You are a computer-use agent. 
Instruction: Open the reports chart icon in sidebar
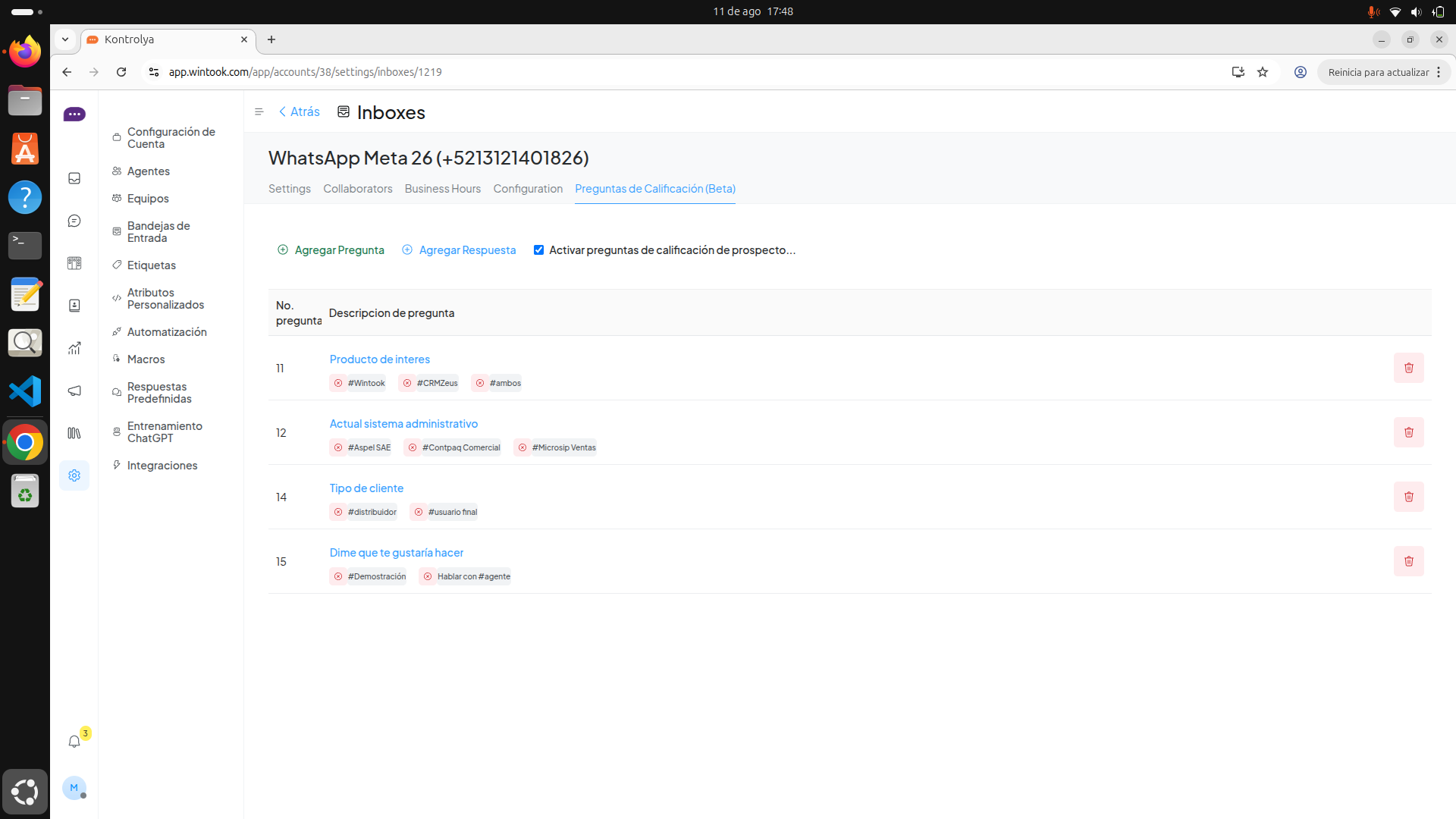click(74, 348)
